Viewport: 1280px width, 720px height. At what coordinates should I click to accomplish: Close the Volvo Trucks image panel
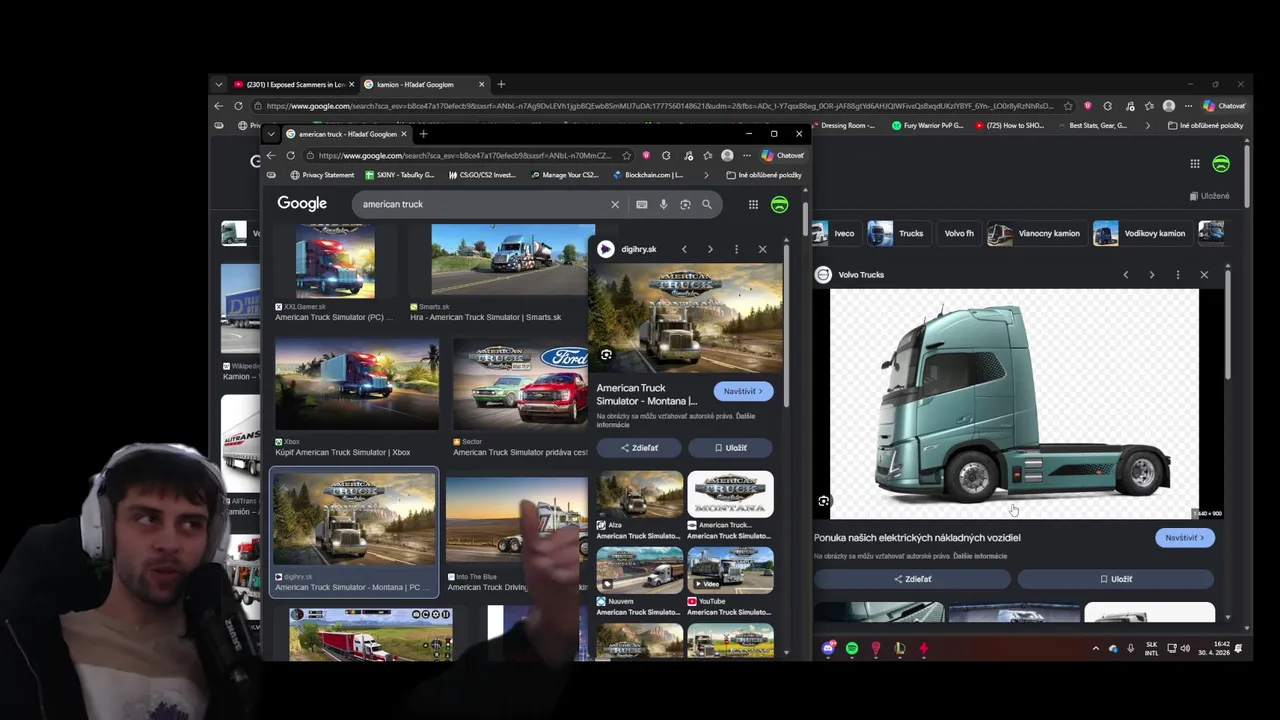point(1204,275)
